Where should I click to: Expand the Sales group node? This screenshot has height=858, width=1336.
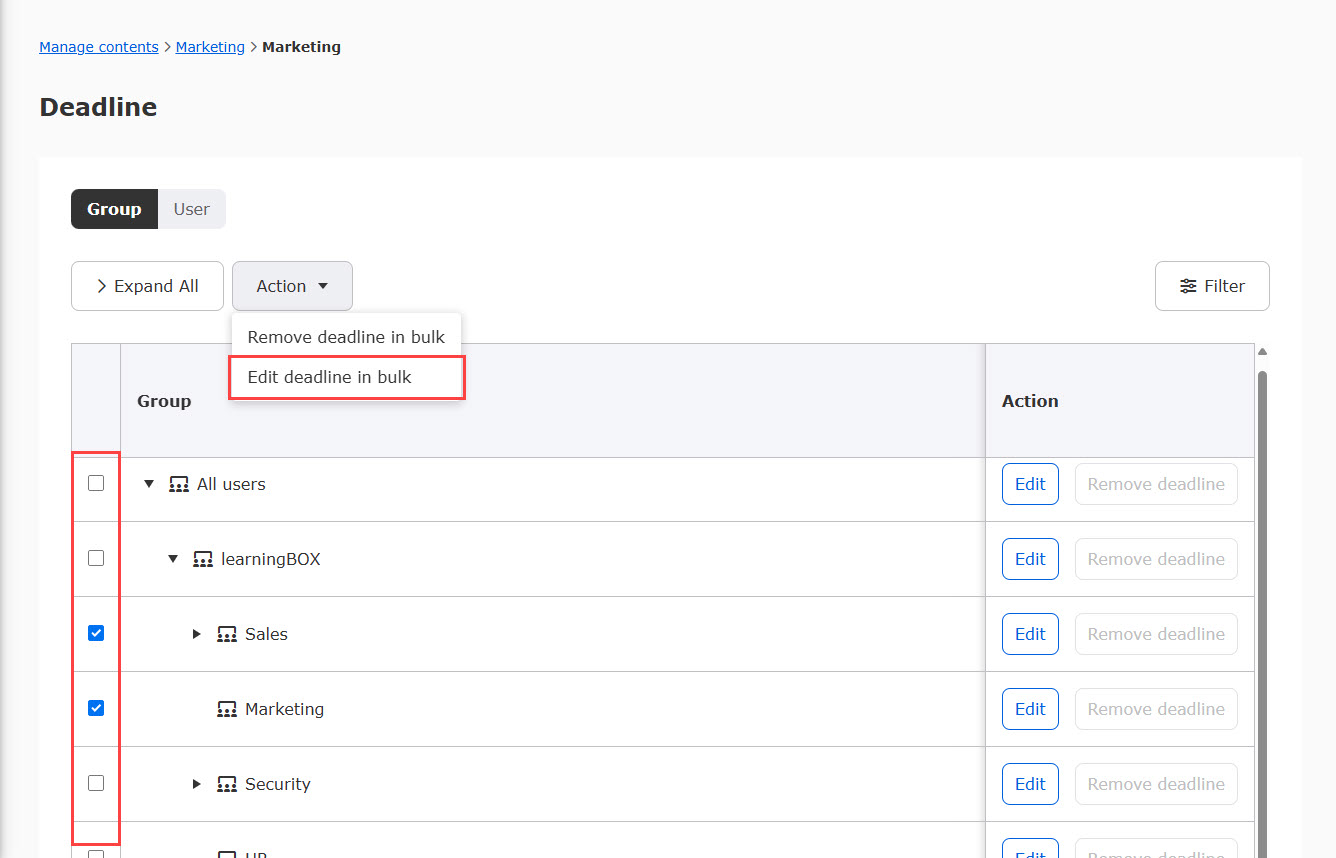197,634
